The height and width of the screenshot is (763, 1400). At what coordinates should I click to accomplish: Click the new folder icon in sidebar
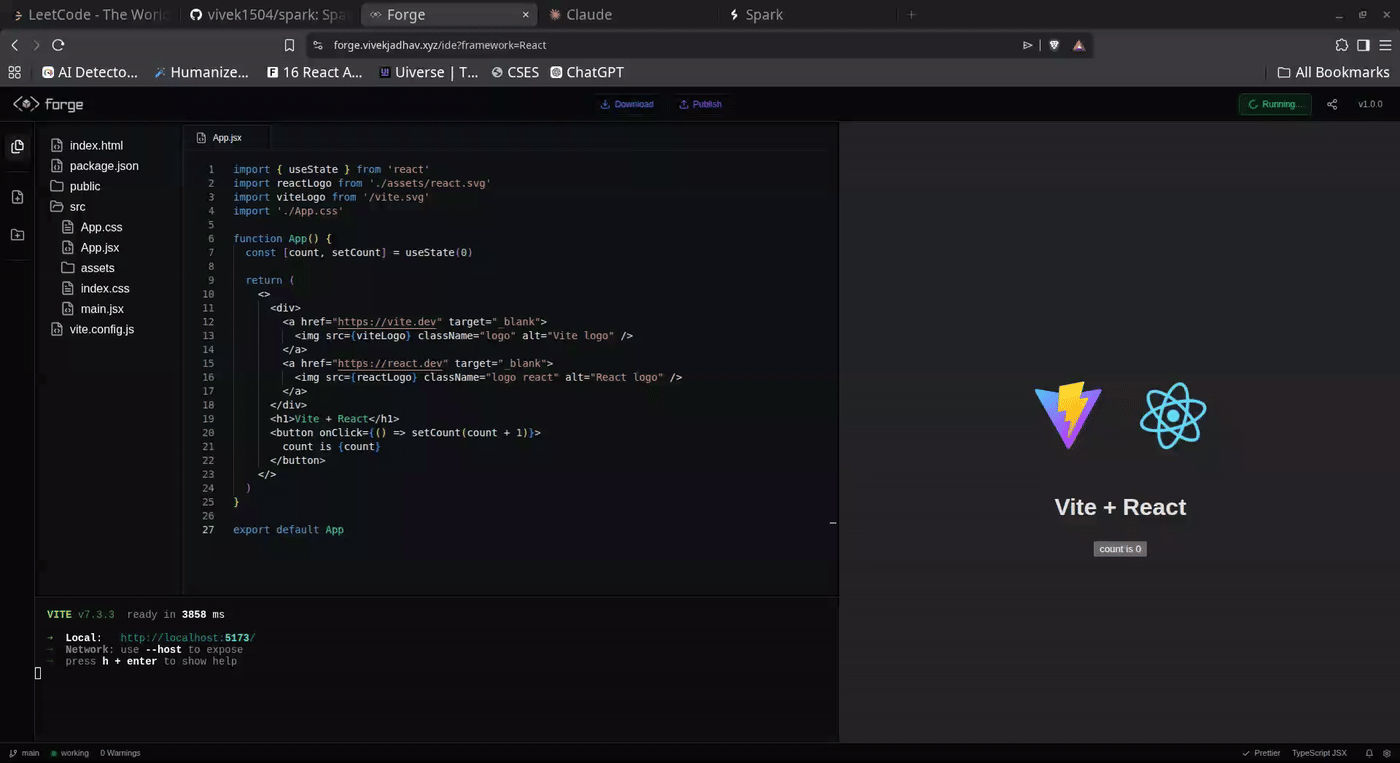17,235
